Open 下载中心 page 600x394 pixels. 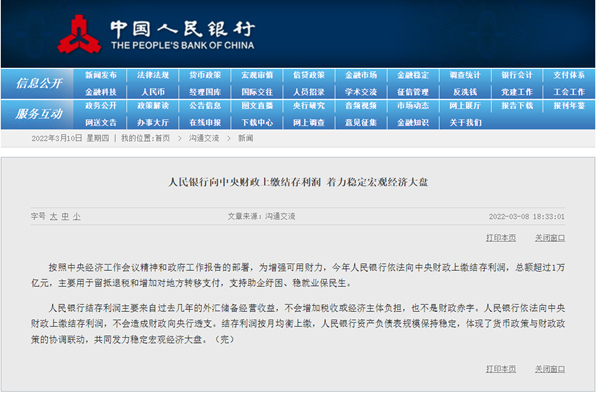coord(257,123)
